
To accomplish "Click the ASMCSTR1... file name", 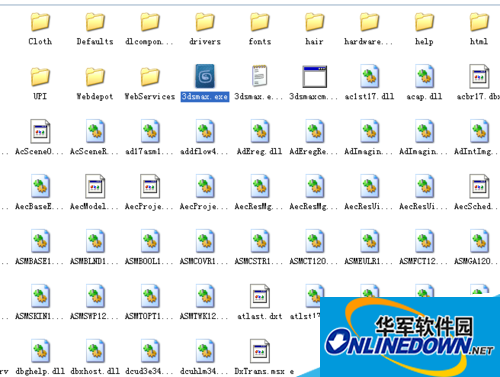I will point(259,261).
